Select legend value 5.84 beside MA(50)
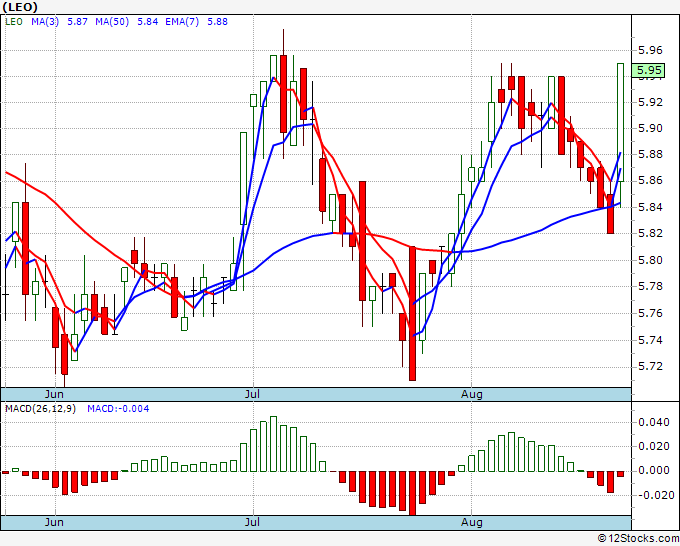Image resolution: width=680 pixels, height=546 pixels. pos(148,22)
